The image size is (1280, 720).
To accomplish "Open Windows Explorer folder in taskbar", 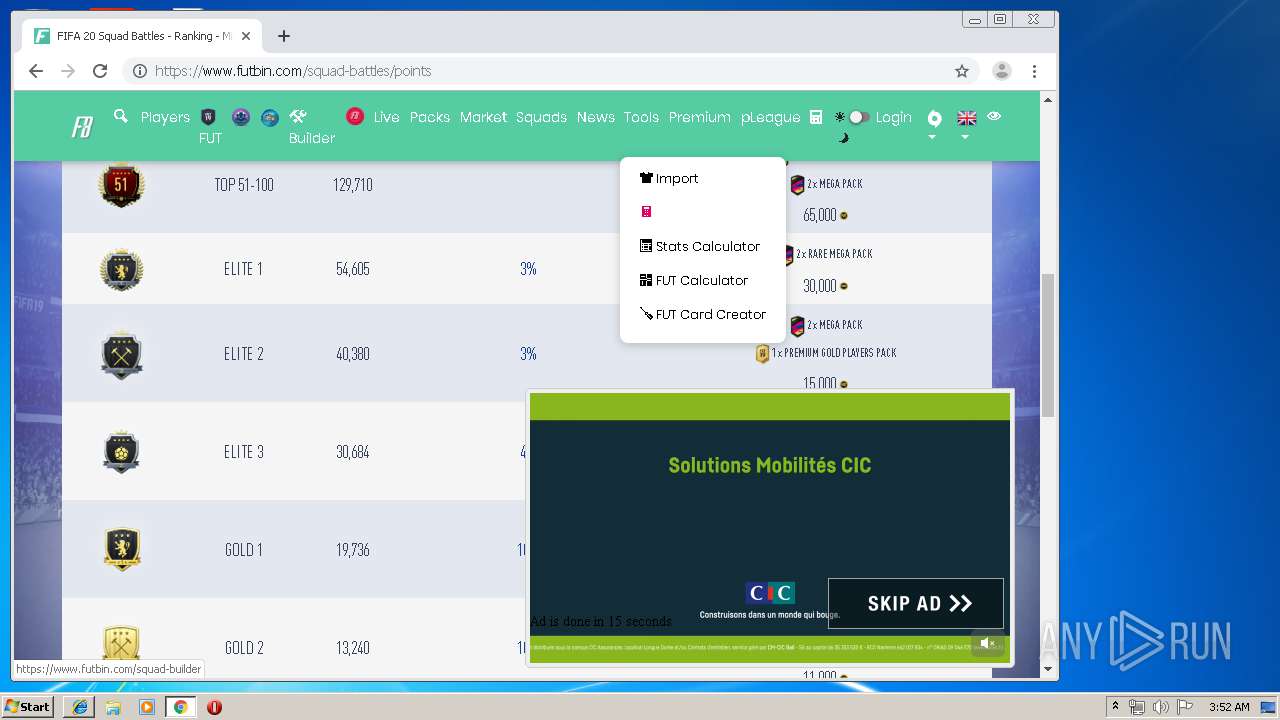I will pos(113,707).
